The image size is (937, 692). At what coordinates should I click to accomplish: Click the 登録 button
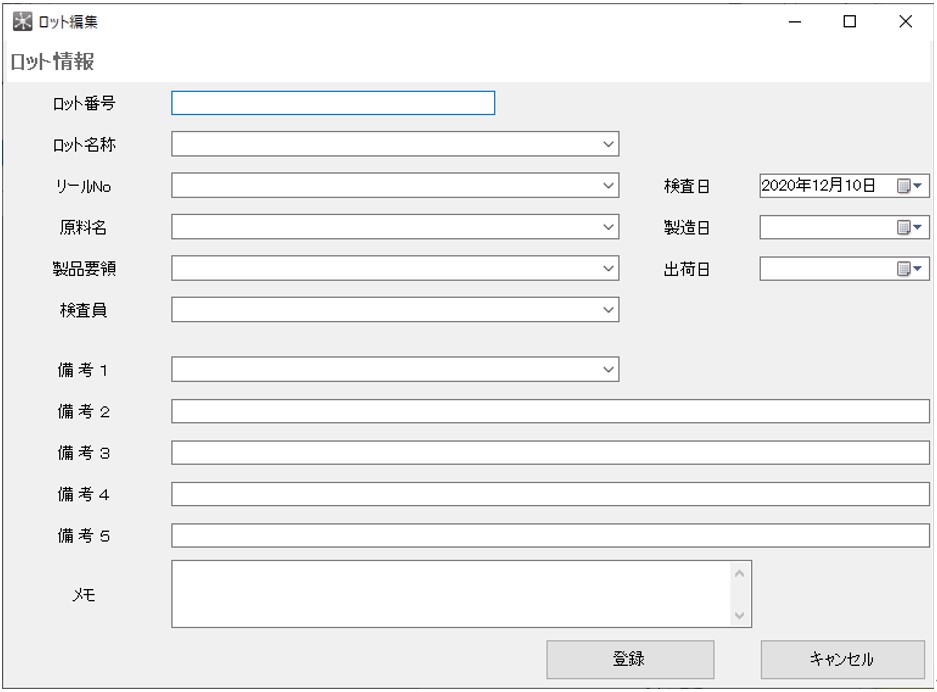pos(630,659)
